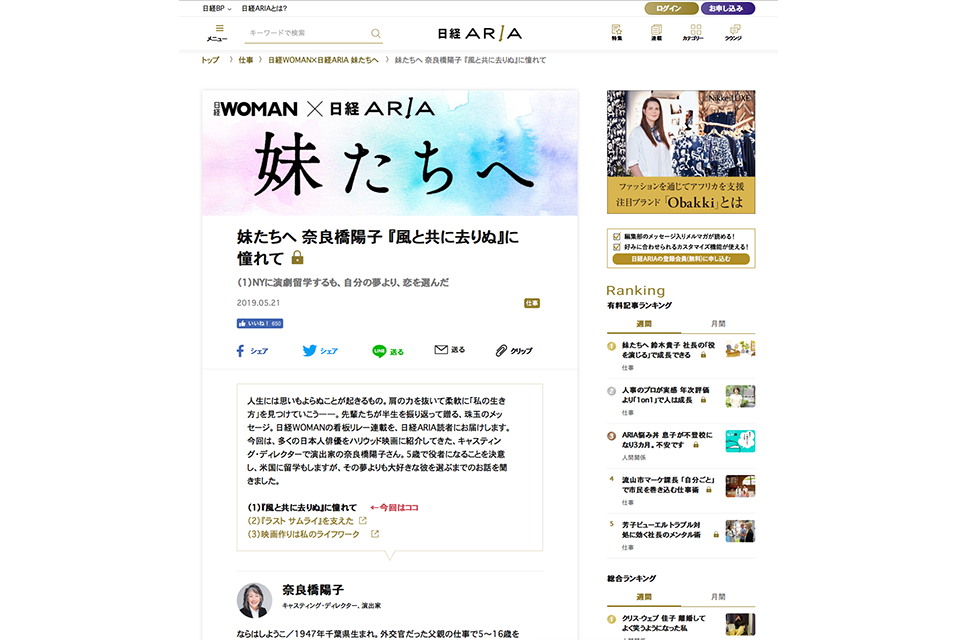Click the subtitle (1)NYに演劇留学するも
Screen dimensions: 960x640
[x=343, y=282]
